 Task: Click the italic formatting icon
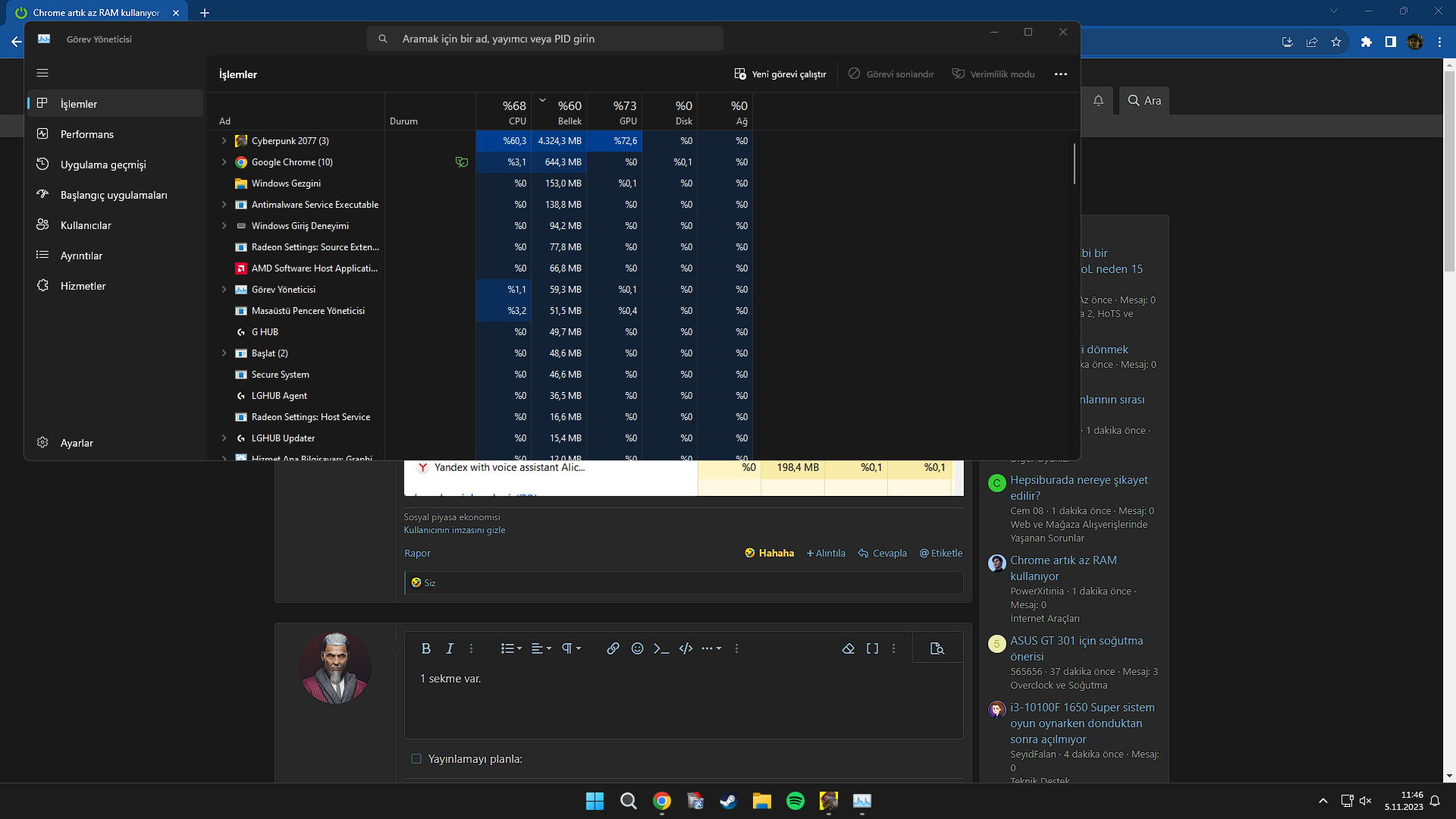tap(450, 648)
